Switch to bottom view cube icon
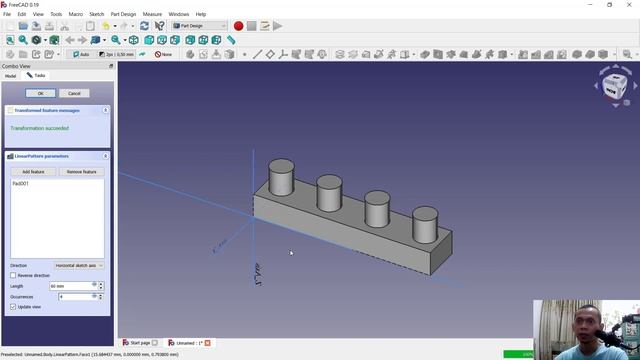This screenshot has height=360, width=640. click(203, 40)
